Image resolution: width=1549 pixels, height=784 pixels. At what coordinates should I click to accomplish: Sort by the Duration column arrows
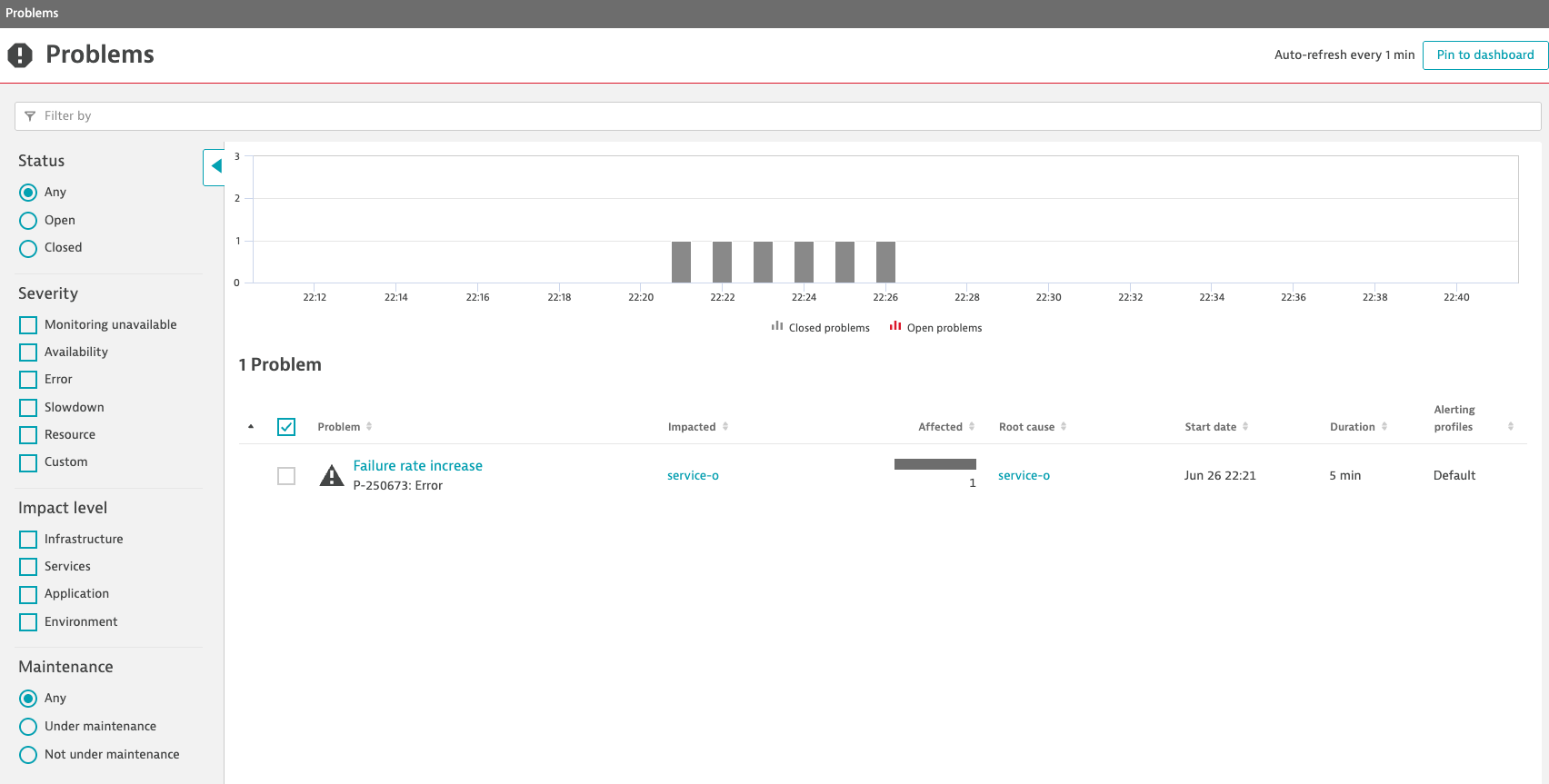(1384, 427)
